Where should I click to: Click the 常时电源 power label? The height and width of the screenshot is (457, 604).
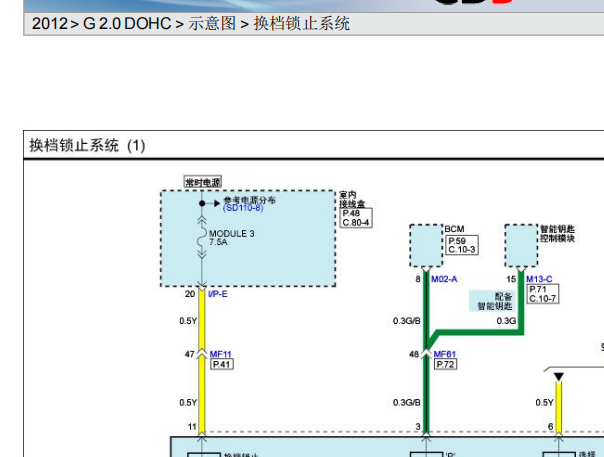tap(203, 182)
